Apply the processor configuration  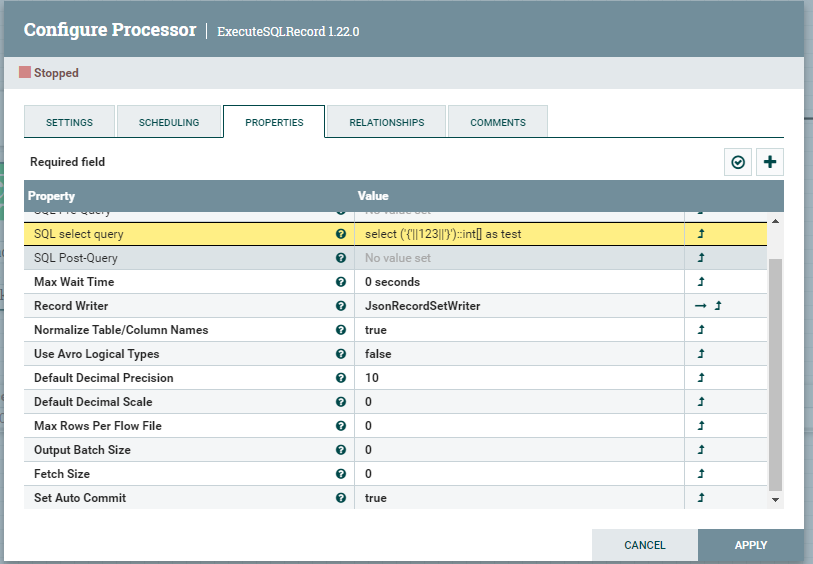tap(751, 545)
